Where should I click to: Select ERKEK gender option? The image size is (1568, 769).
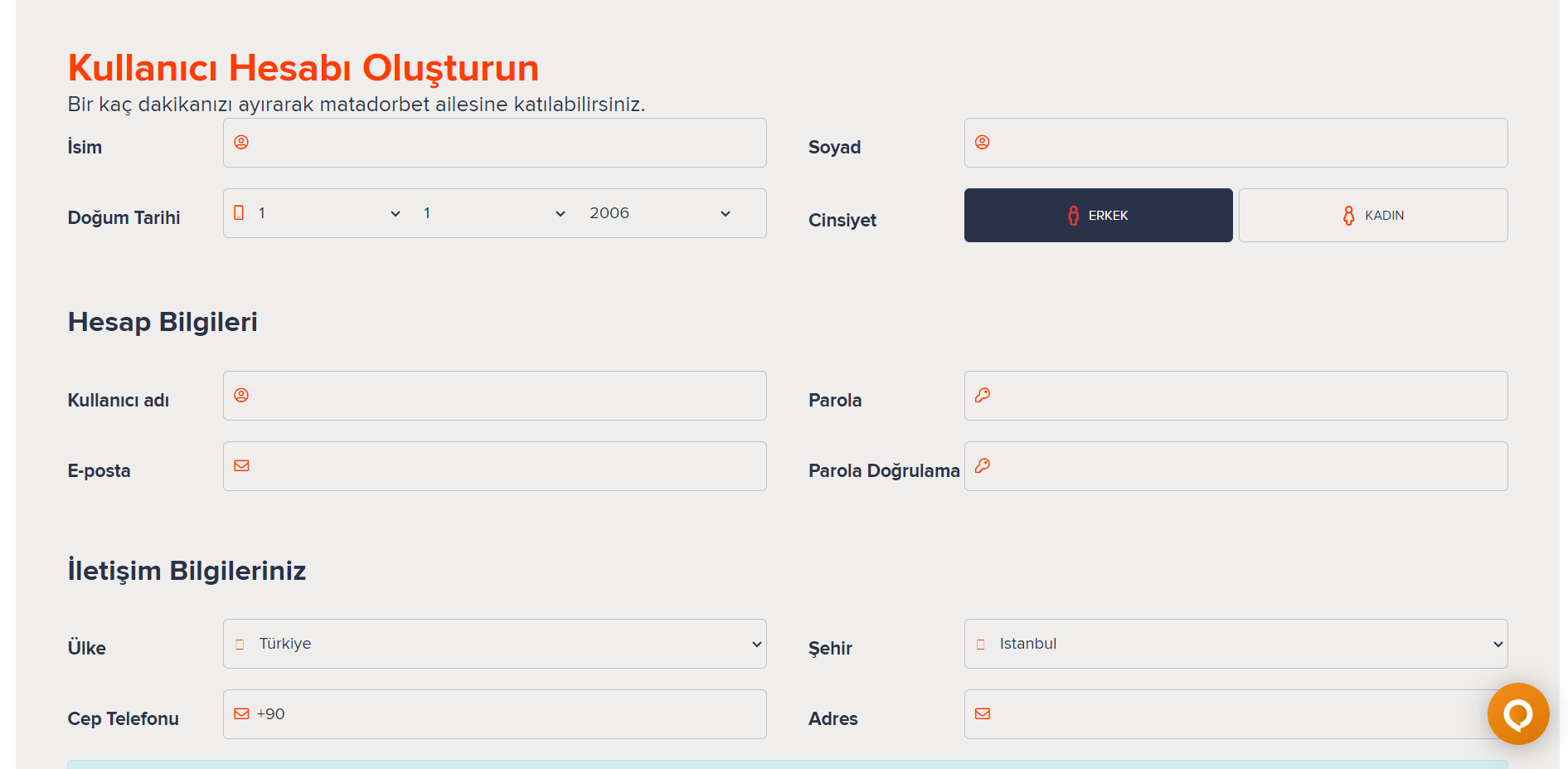1098,216
